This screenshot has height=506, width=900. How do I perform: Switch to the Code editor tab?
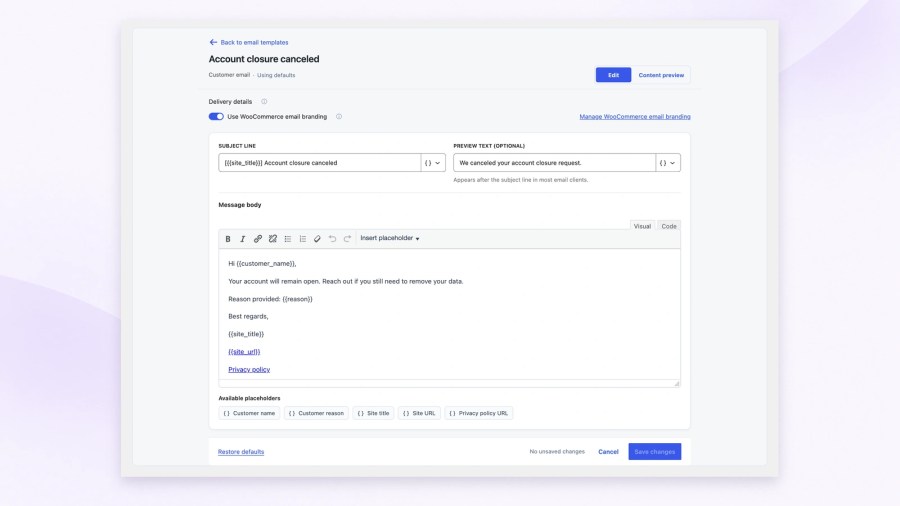point(669,226)
